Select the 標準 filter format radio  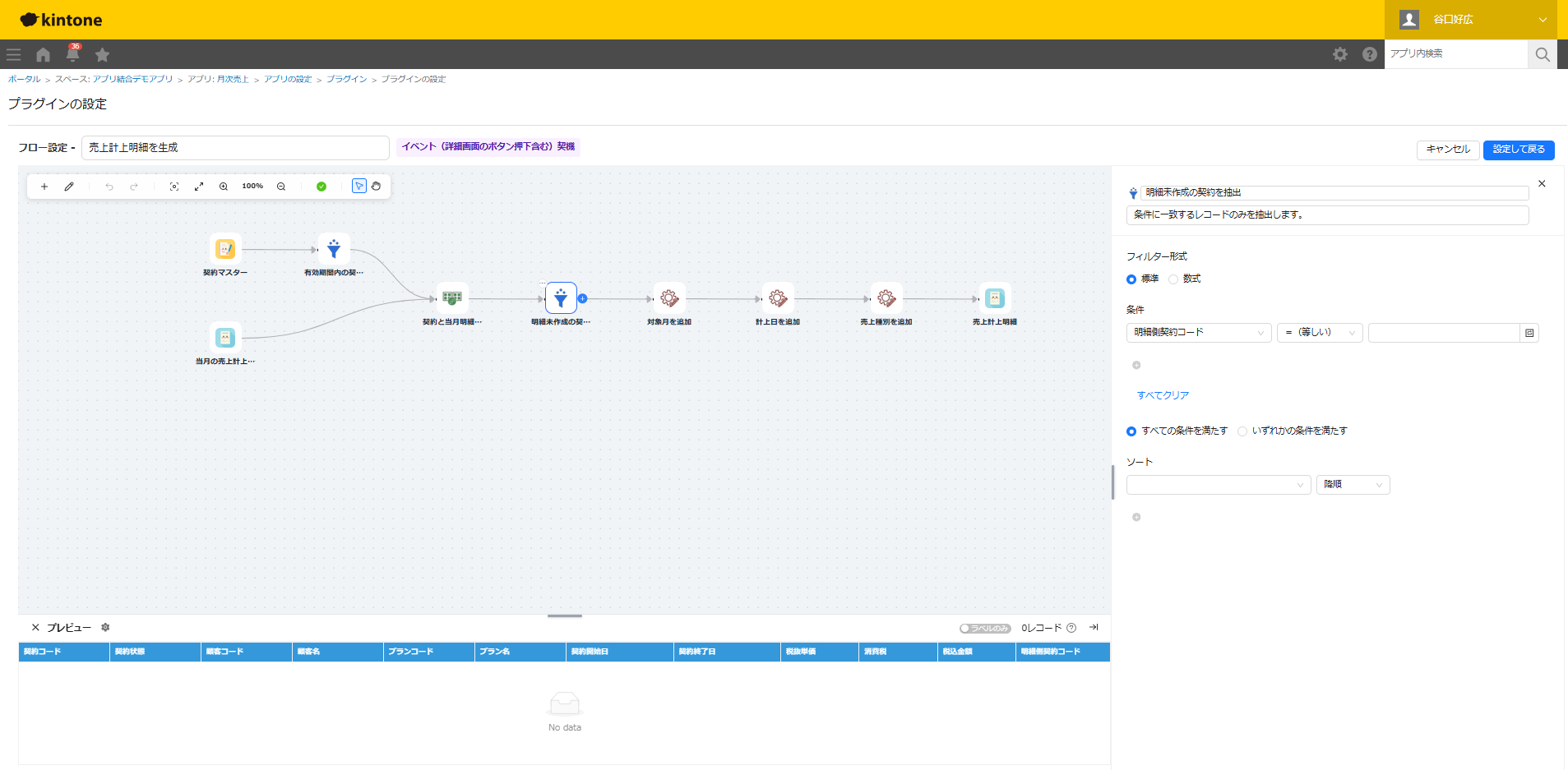[x=1131, y=279]
